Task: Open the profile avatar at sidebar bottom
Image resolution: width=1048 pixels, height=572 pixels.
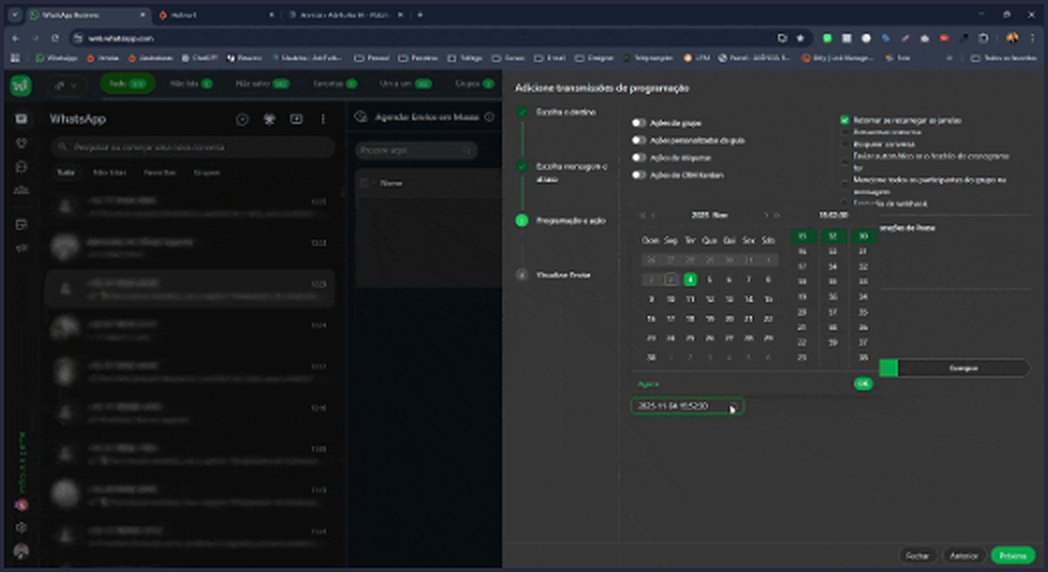Action: click(21, 551)
